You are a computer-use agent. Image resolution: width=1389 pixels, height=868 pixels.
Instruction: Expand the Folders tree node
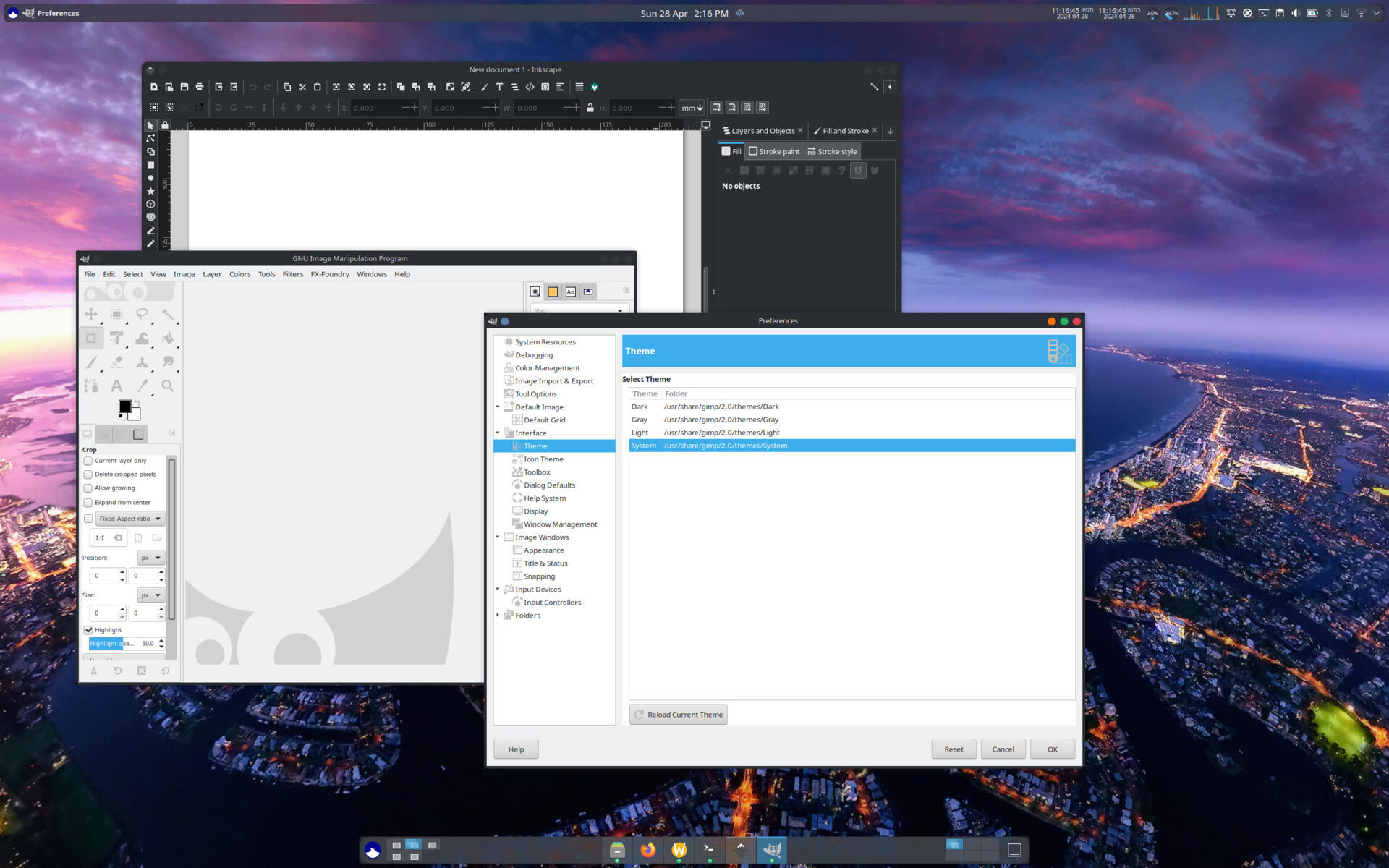[x=498, y=616]
